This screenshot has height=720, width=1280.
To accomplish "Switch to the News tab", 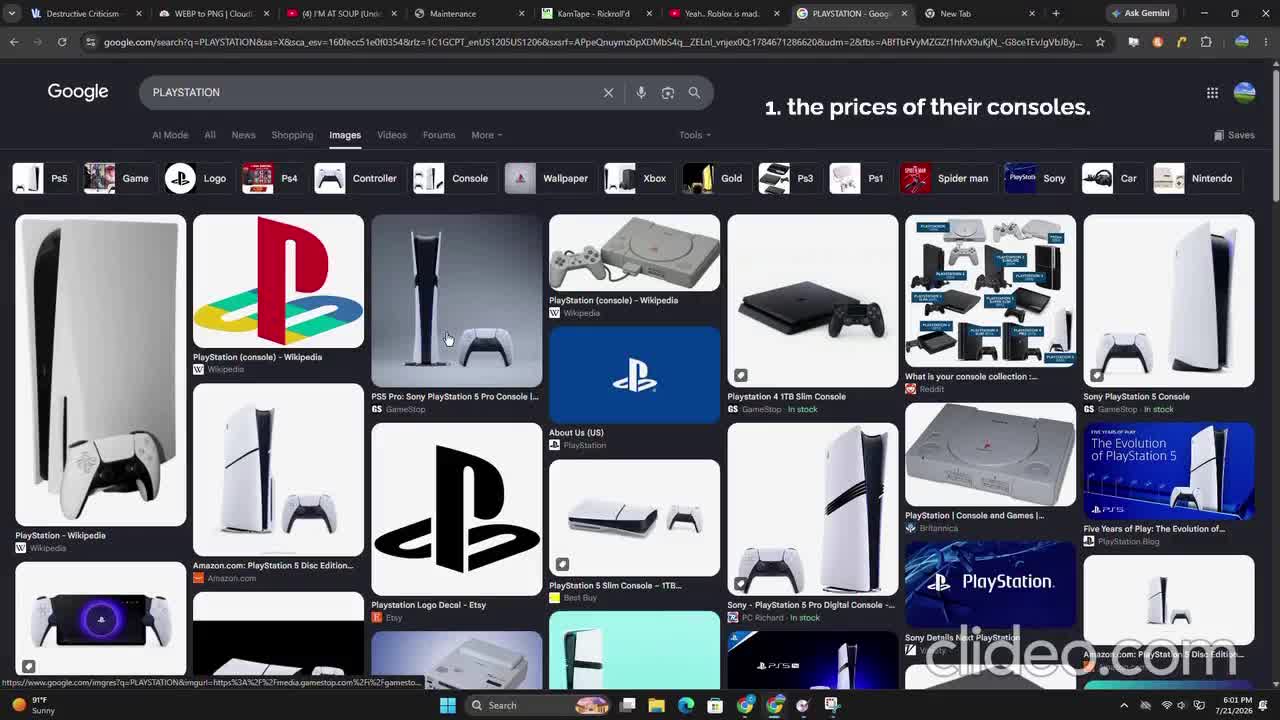I will click(x=243, y=135).
